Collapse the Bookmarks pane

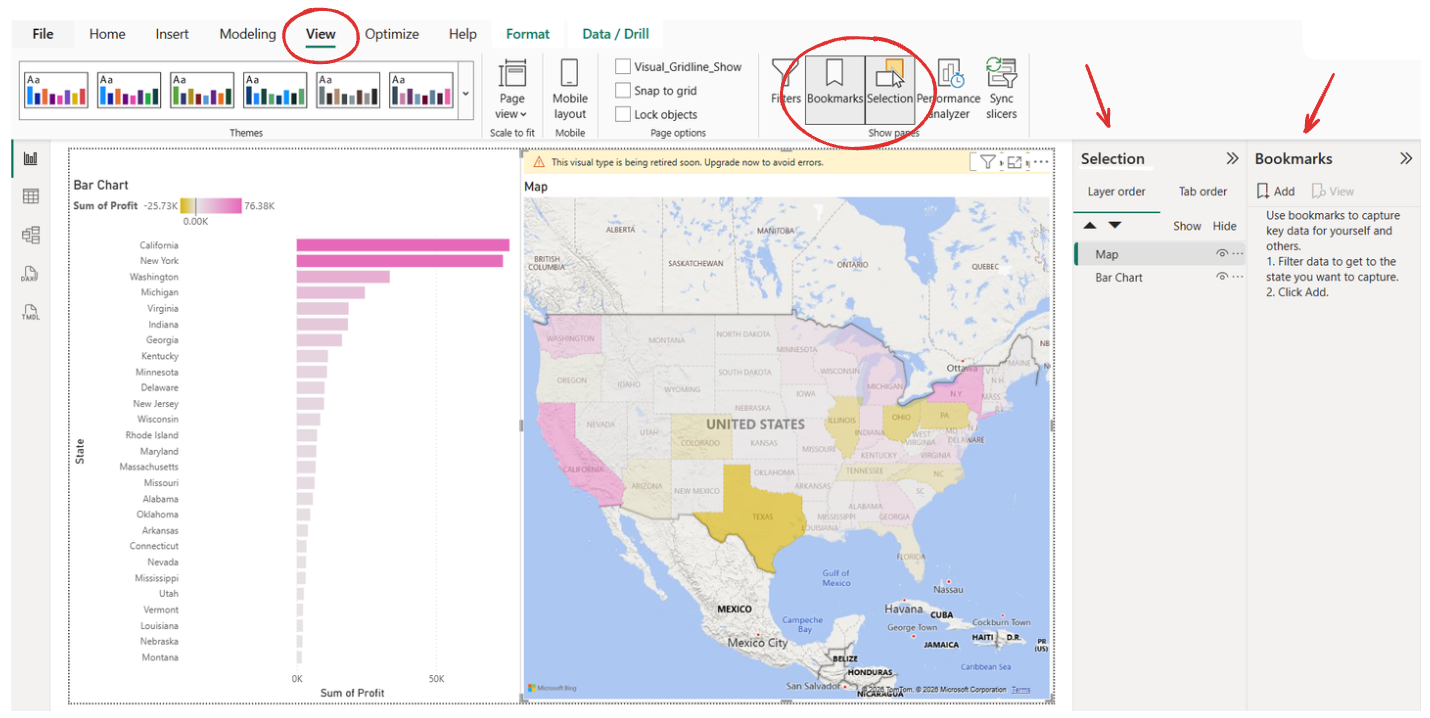1406,158
